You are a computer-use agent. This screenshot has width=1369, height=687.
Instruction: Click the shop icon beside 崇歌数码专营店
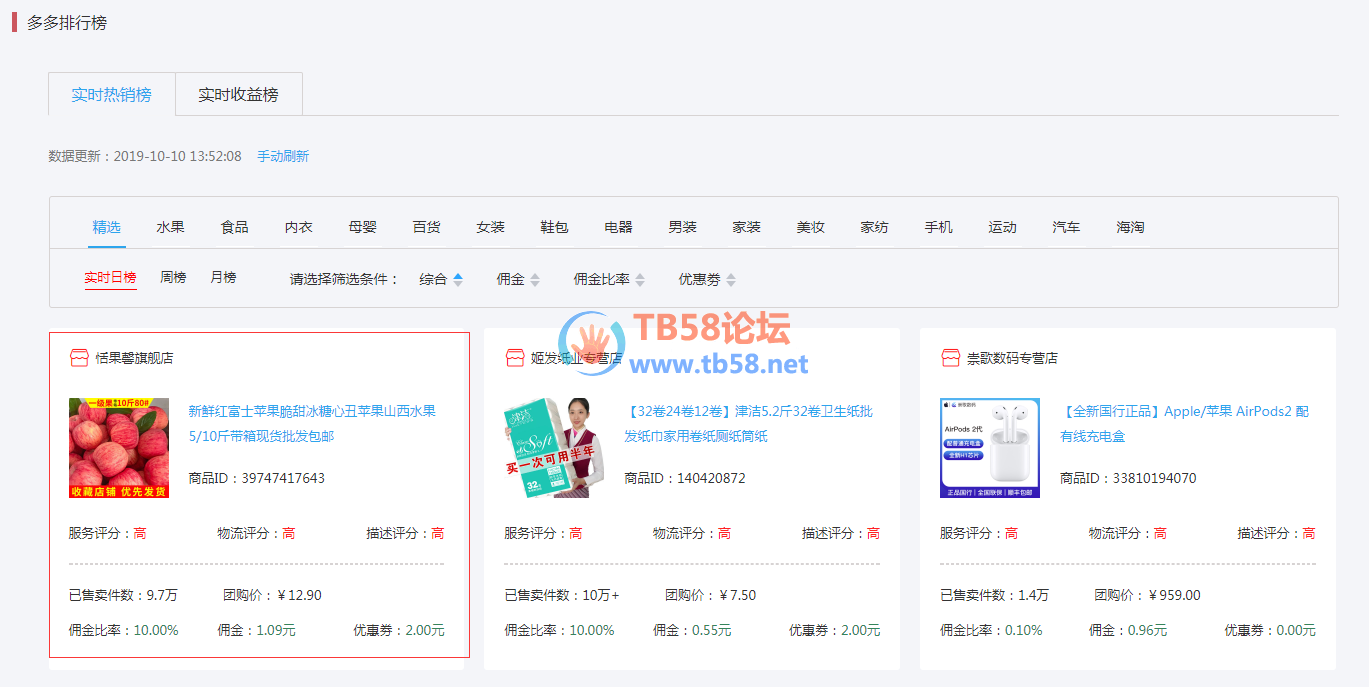(x=951, y=358)
